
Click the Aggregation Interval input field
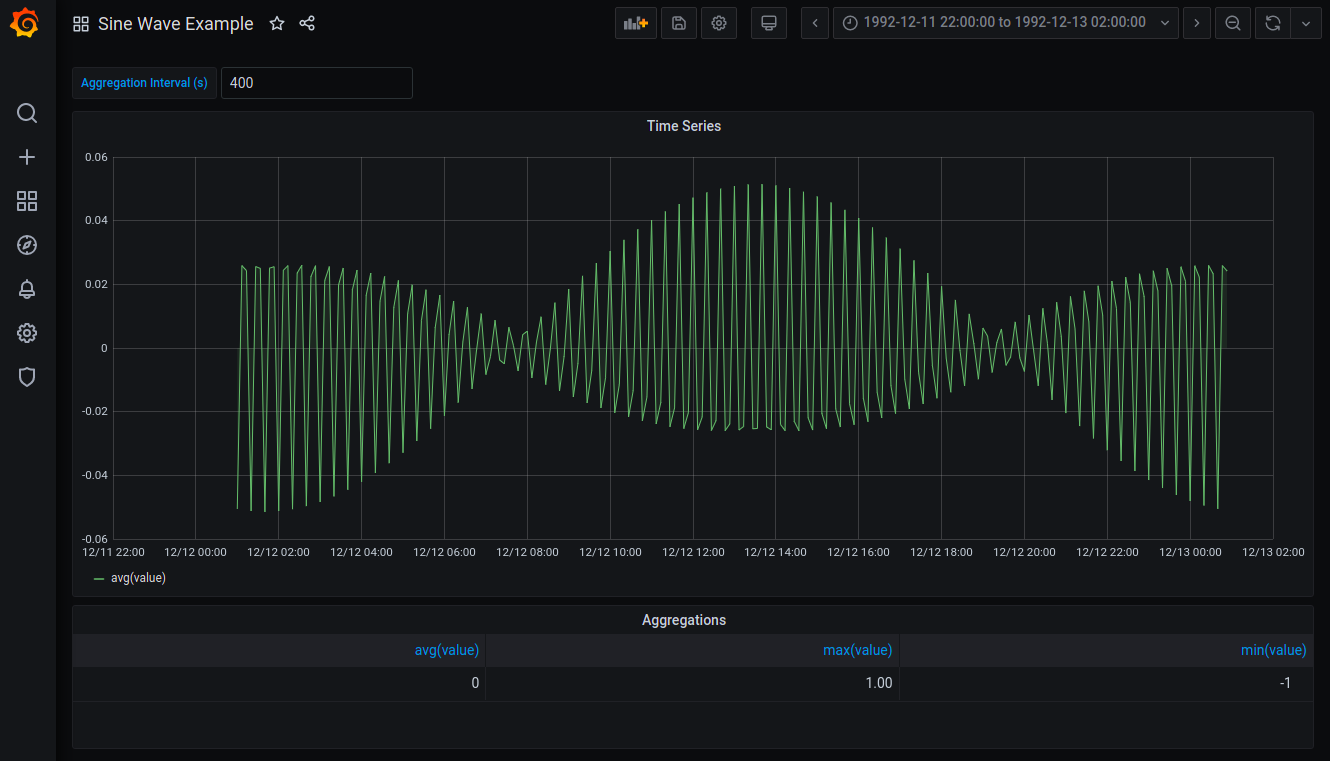click(x=317, y=83)
